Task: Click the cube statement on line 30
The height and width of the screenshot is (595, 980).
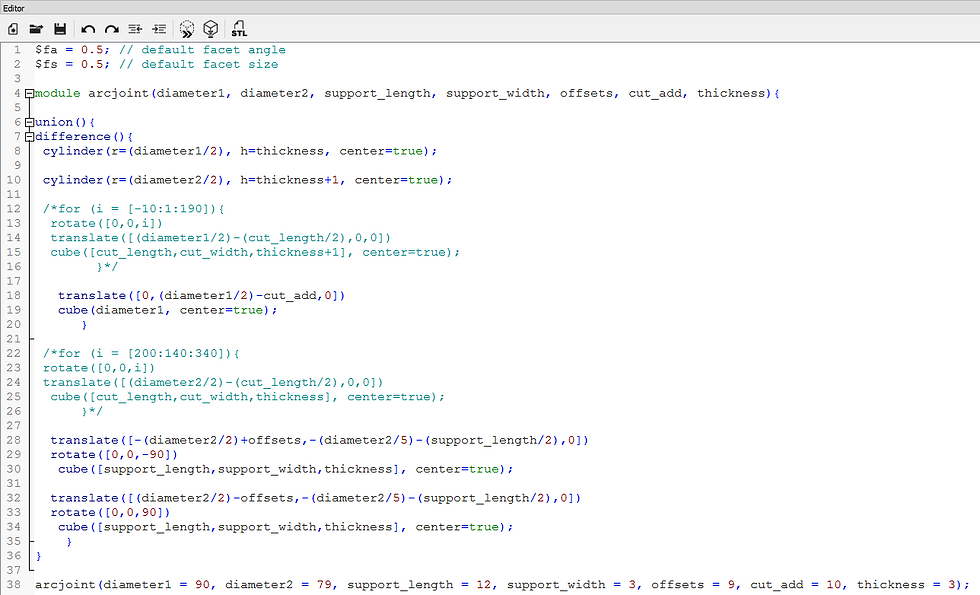Action: 286,469
